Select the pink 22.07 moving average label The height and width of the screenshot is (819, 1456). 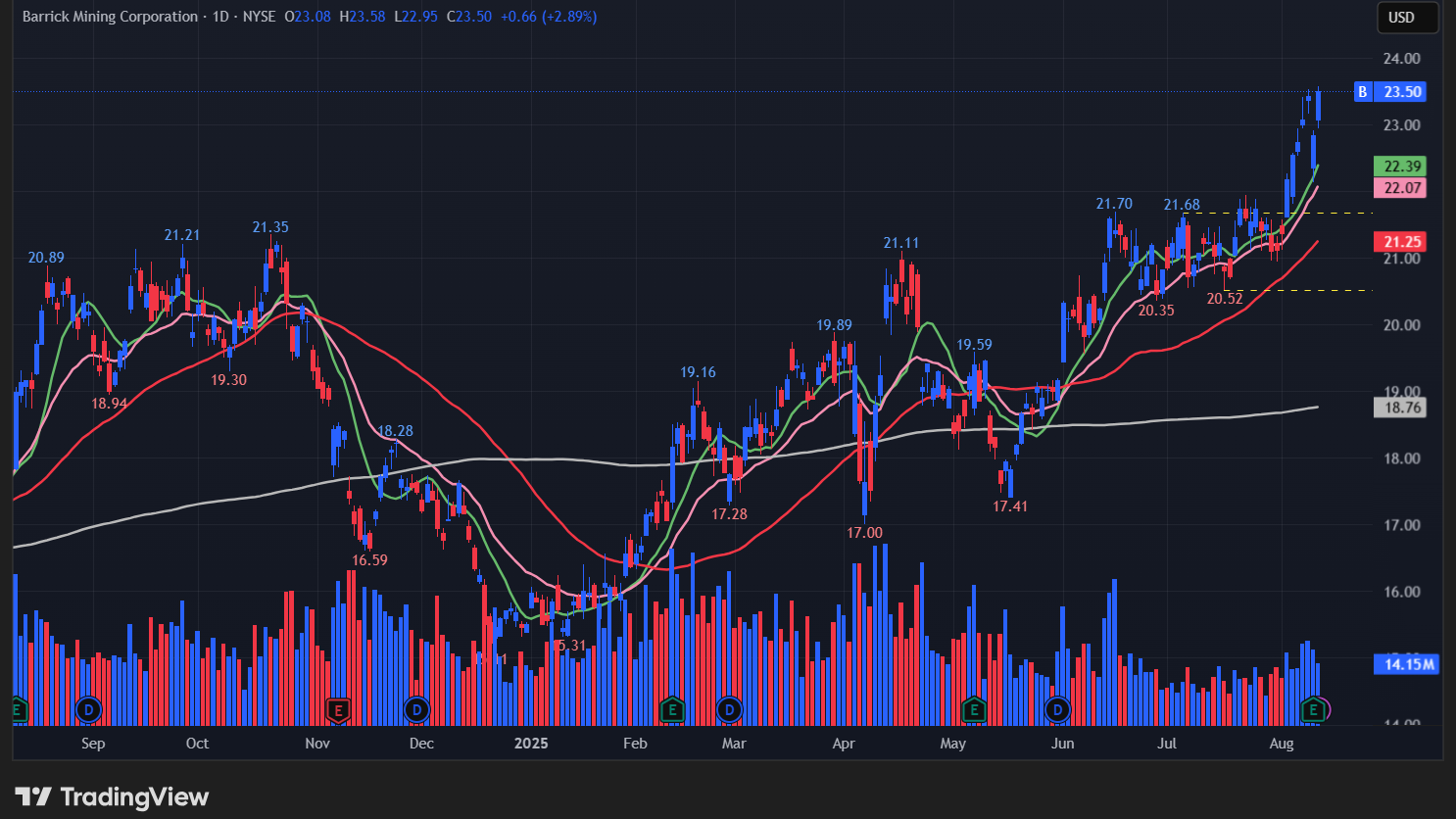[1402, 188]
